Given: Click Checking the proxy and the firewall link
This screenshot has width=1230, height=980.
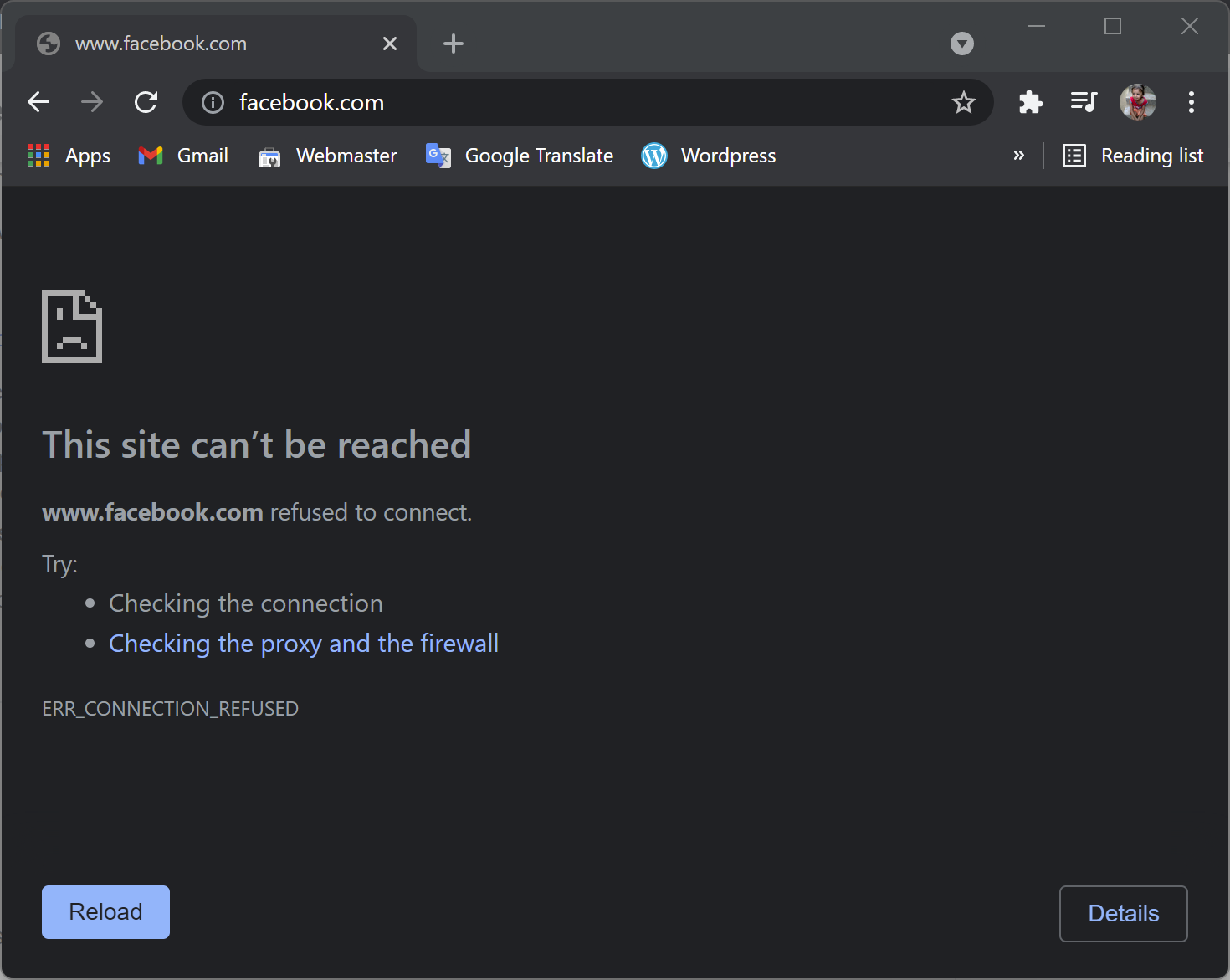Looking at the screenshot, I should click(x=304, y=644).
